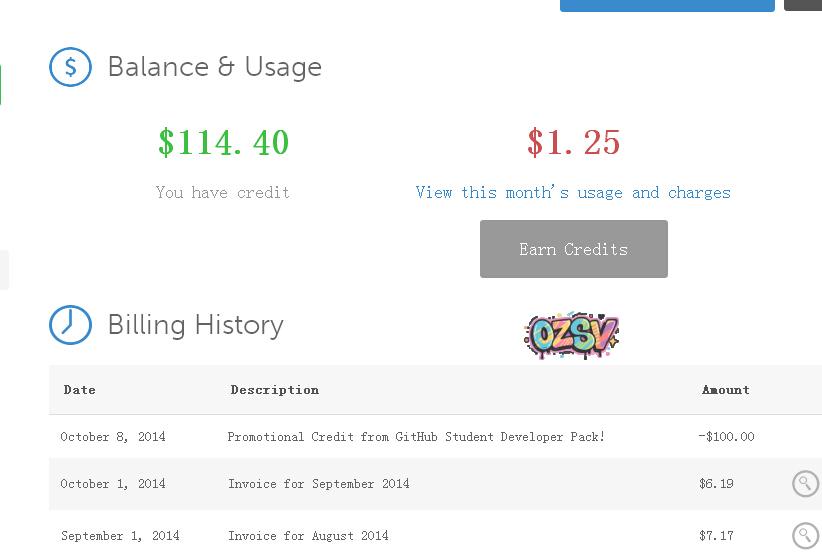Image resolution: width=822 pixels, height=560 pixels.
Task: Click the -$100.00 promotional credit amount
Action: click(x=727, y=437)
